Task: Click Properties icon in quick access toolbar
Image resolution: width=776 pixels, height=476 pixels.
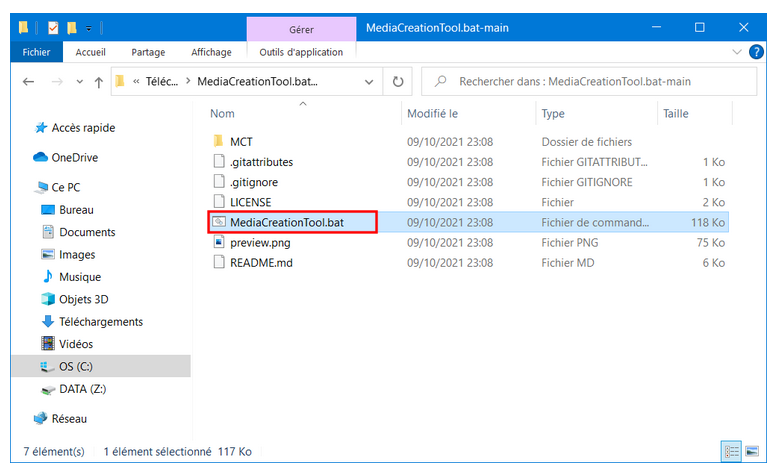Action: [x=53, y=28]
